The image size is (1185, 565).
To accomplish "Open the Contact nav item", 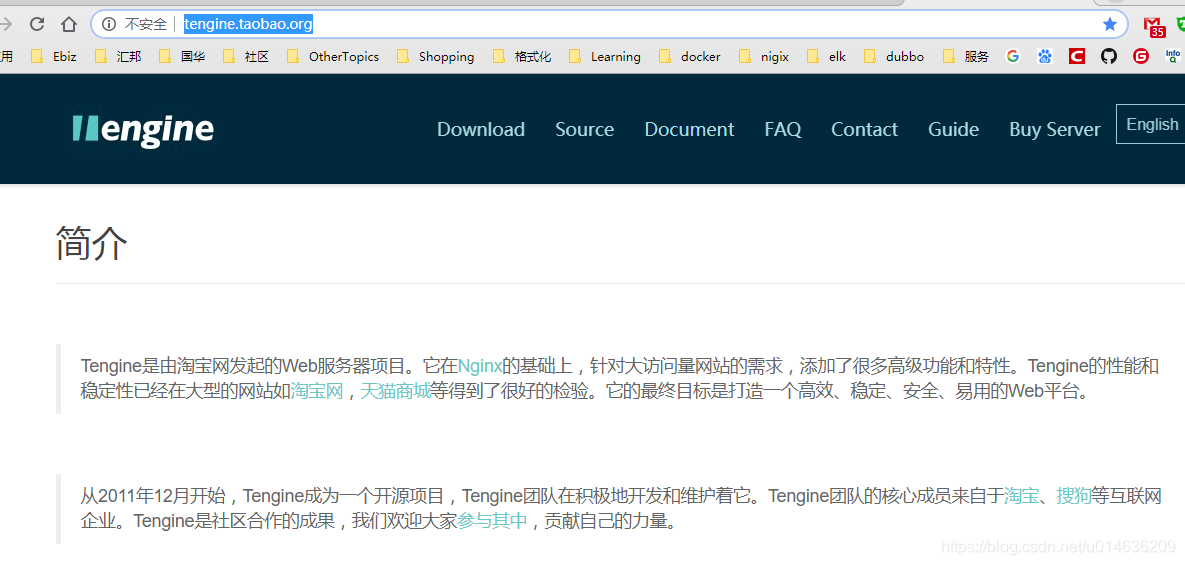I will tap(864, 129).
